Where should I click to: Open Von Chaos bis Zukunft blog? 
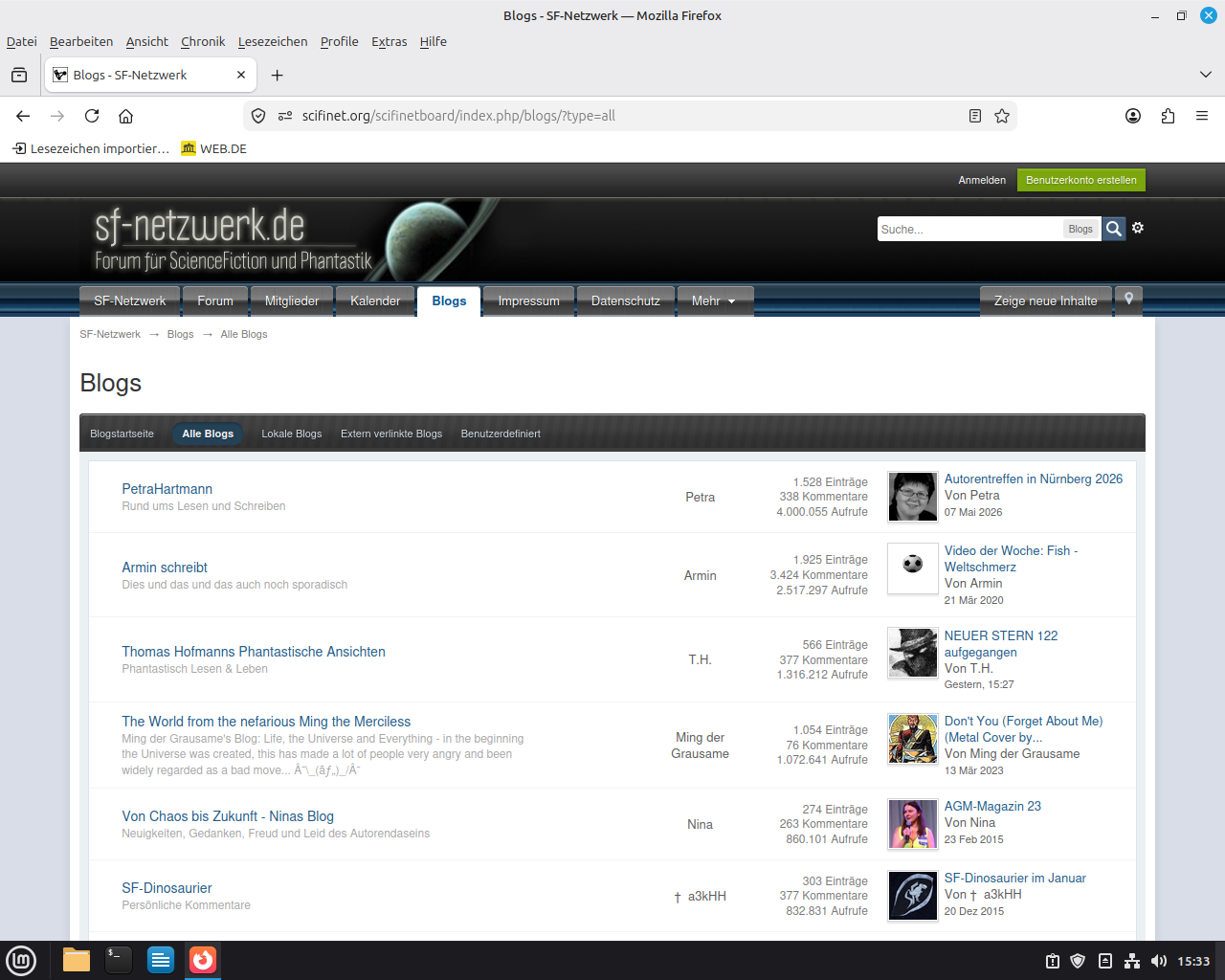pos(228,816)
